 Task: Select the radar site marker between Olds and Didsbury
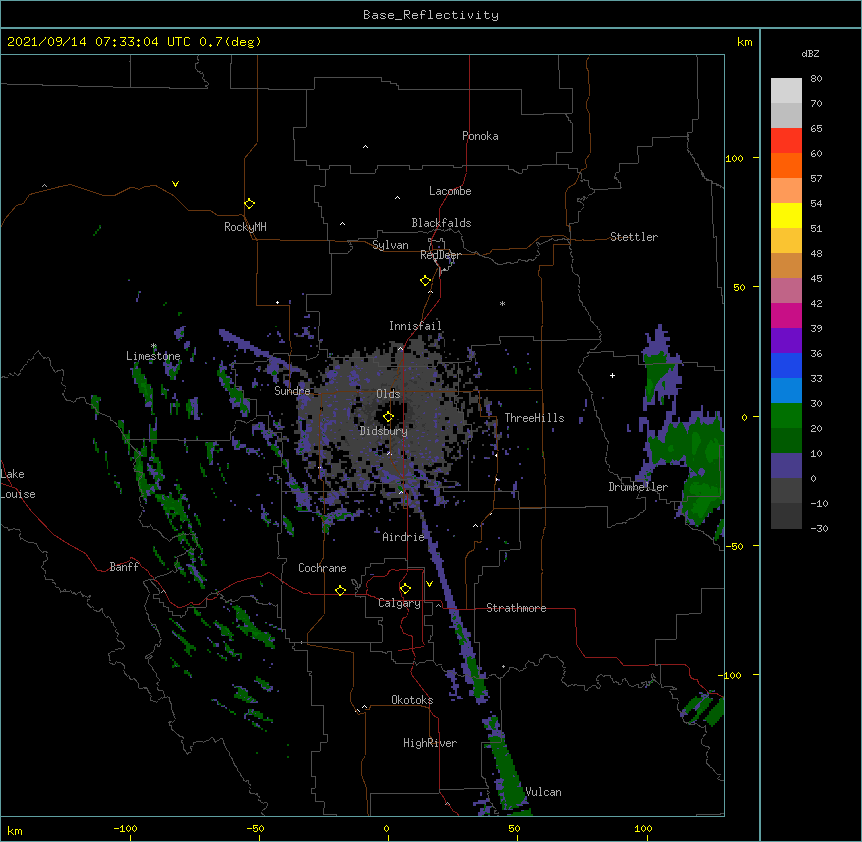(388, 417)
